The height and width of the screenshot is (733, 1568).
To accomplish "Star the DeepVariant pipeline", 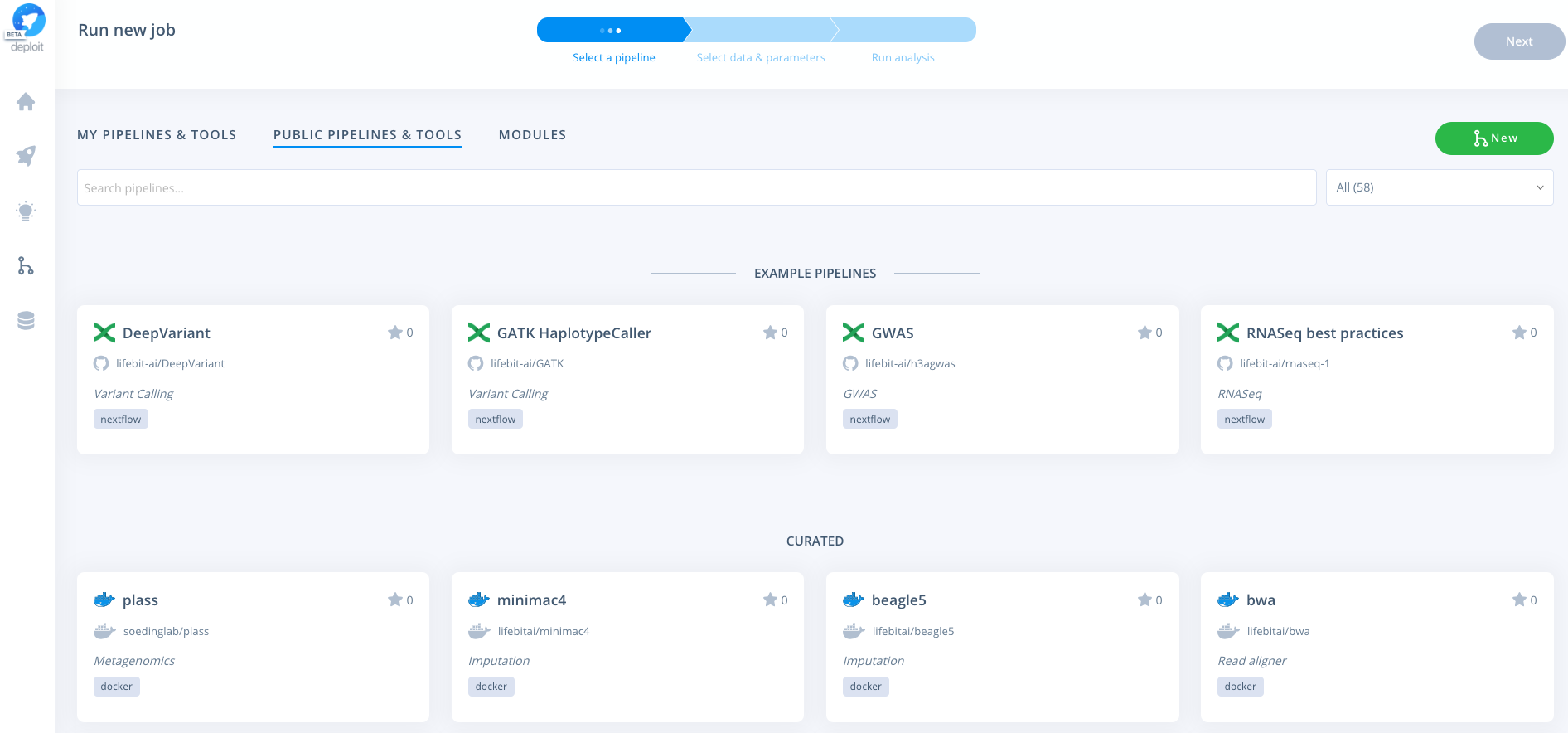I will click(x=395, y=333).
